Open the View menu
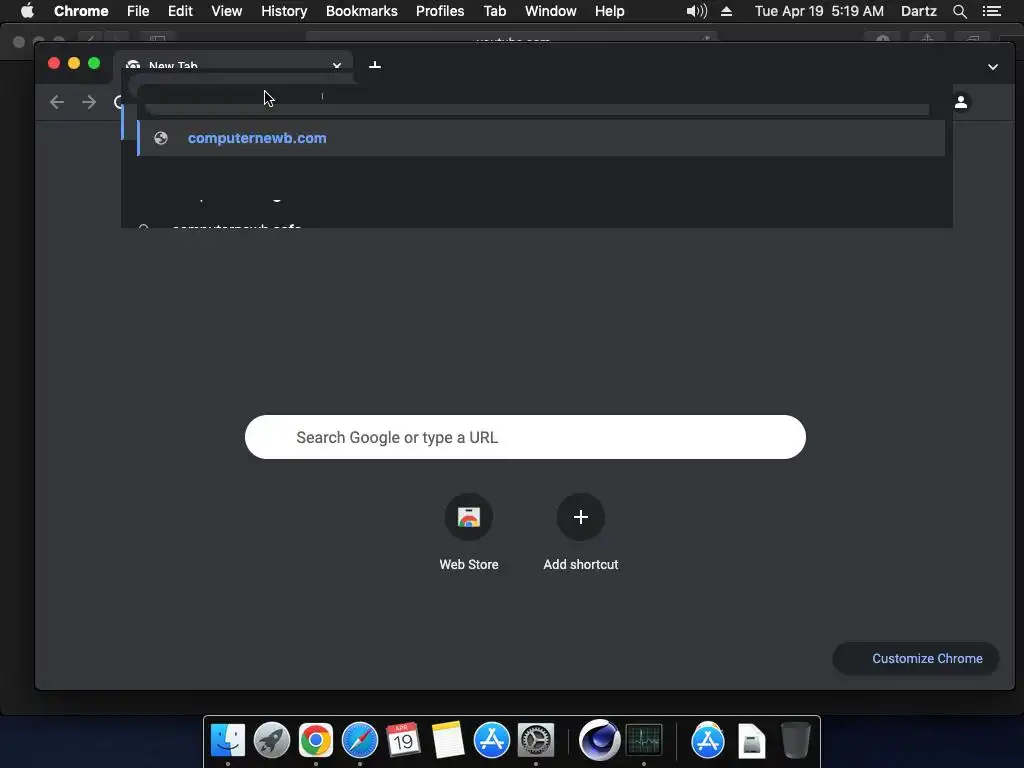The height and width of the screenshot is (768, 1024). pos(227,11)
